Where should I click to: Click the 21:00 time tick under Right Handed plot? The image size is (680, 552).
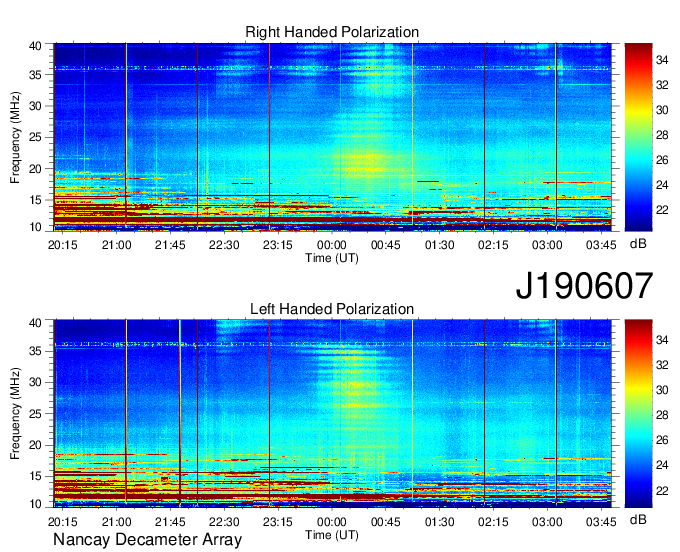116,245
